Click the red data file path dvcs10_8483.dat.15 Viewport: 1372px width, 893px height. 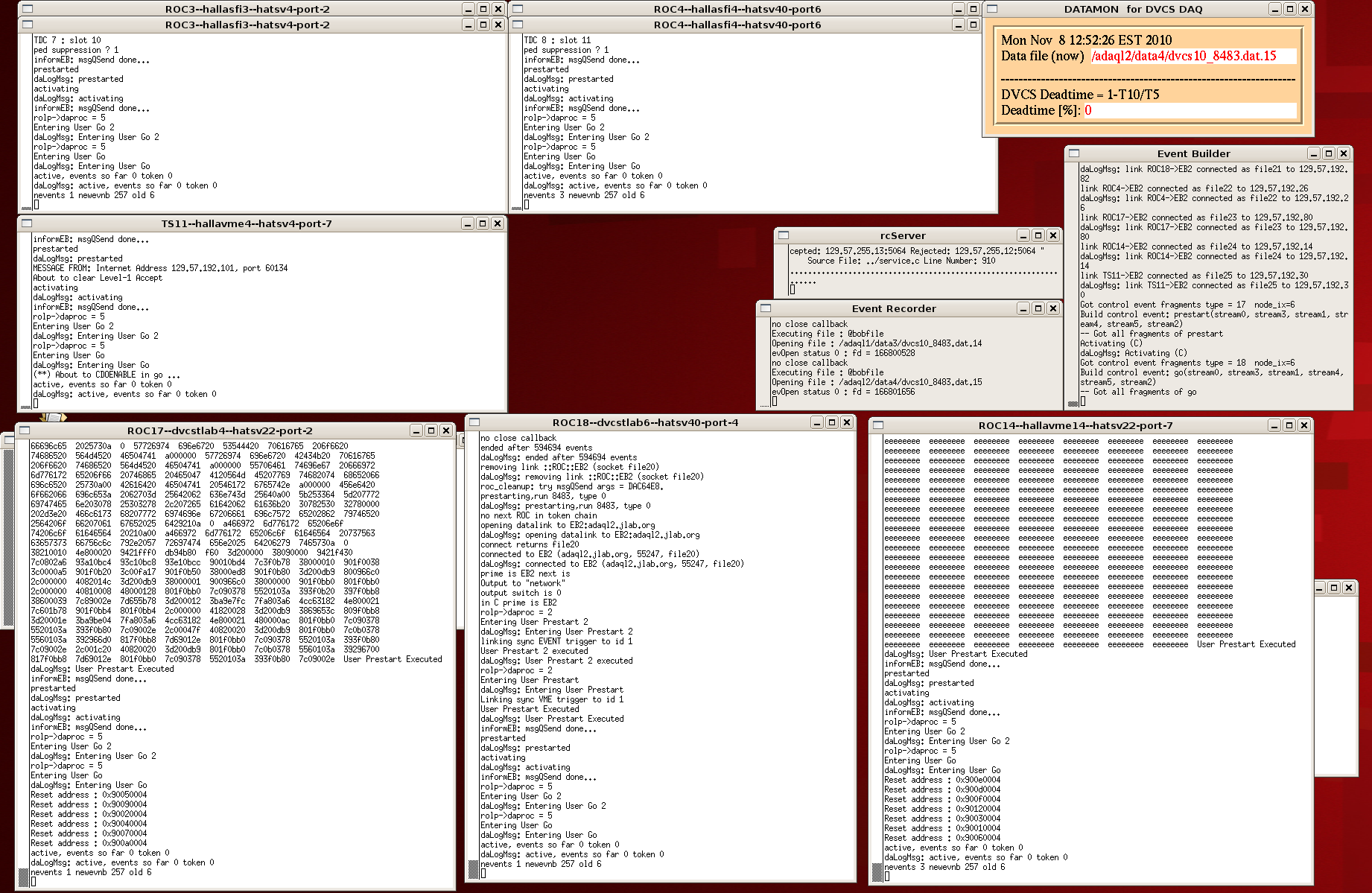click(1184, 56)
